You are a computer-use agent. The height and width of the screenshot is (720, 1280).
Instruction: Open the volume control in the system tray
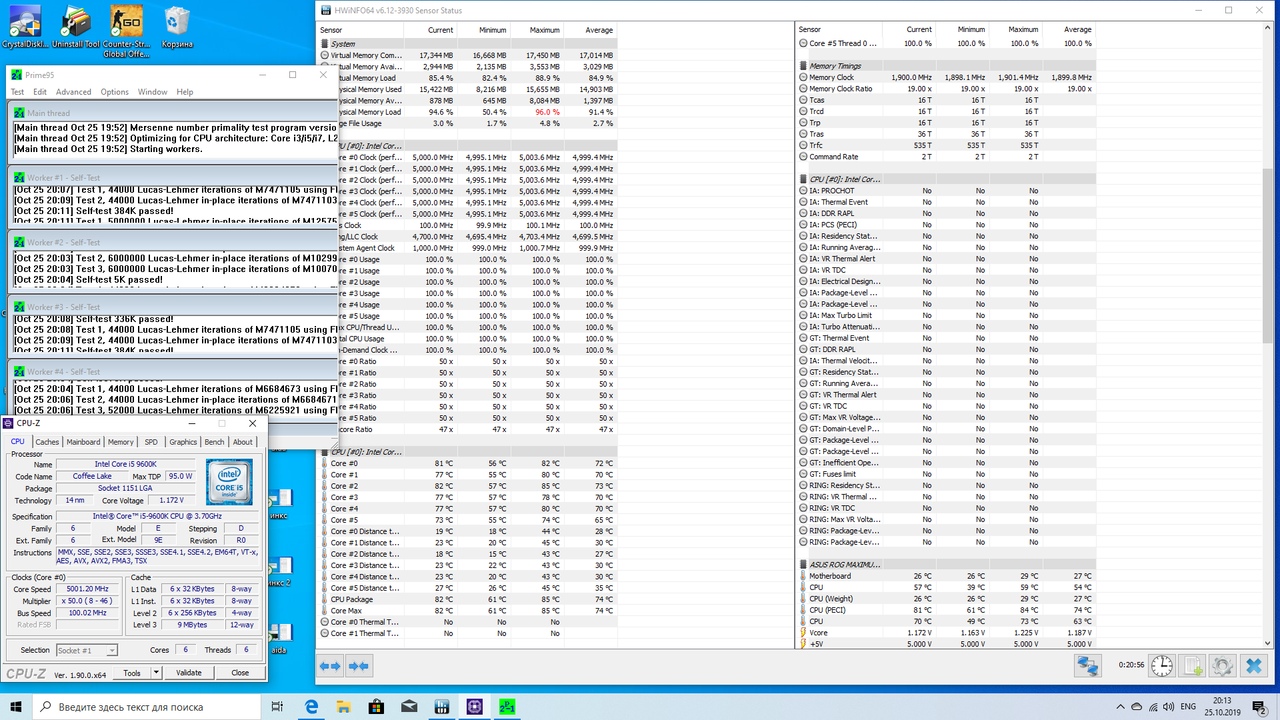point(1170,706)
